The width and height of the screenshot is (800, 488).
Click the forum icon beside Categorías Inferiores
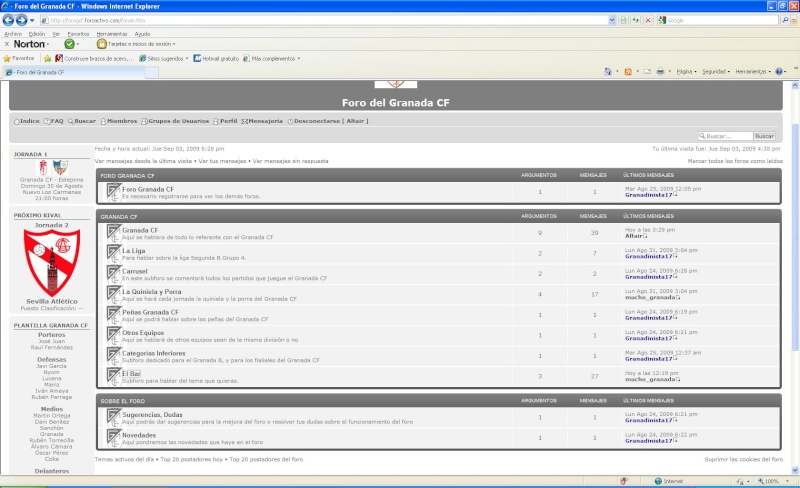(113, 356)
